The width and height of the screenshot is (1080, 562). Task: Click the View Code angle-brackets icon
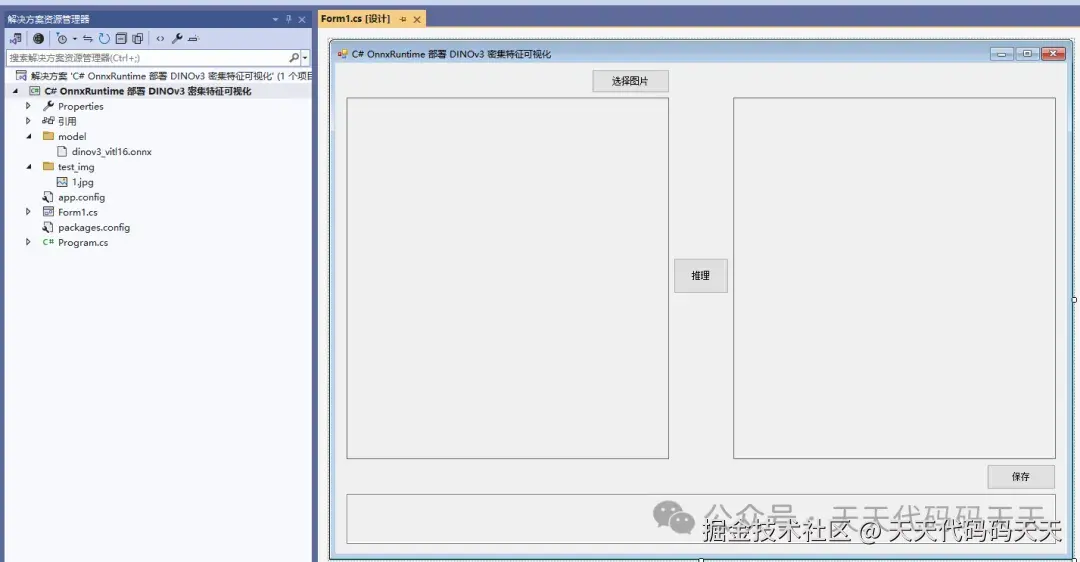tap(160, 39)
